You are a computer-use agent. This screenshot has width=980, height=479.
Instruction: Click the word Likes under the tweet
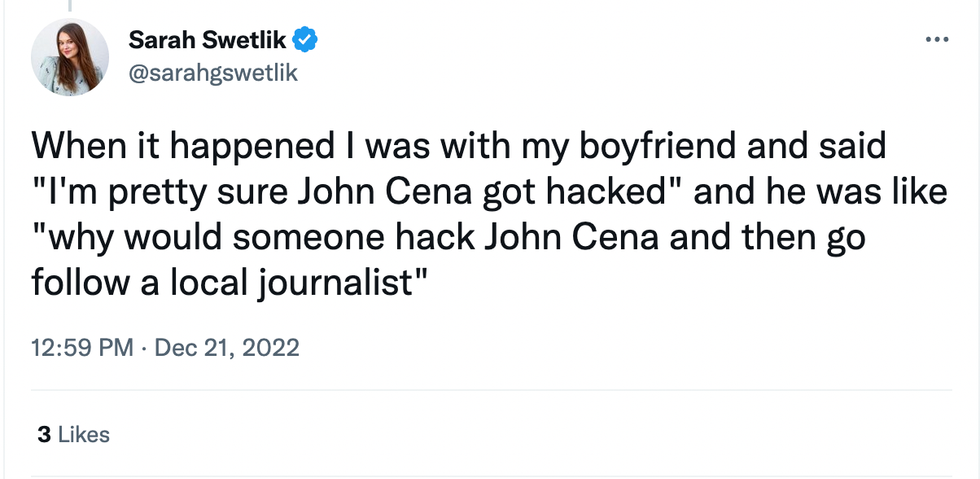[84, 434]
